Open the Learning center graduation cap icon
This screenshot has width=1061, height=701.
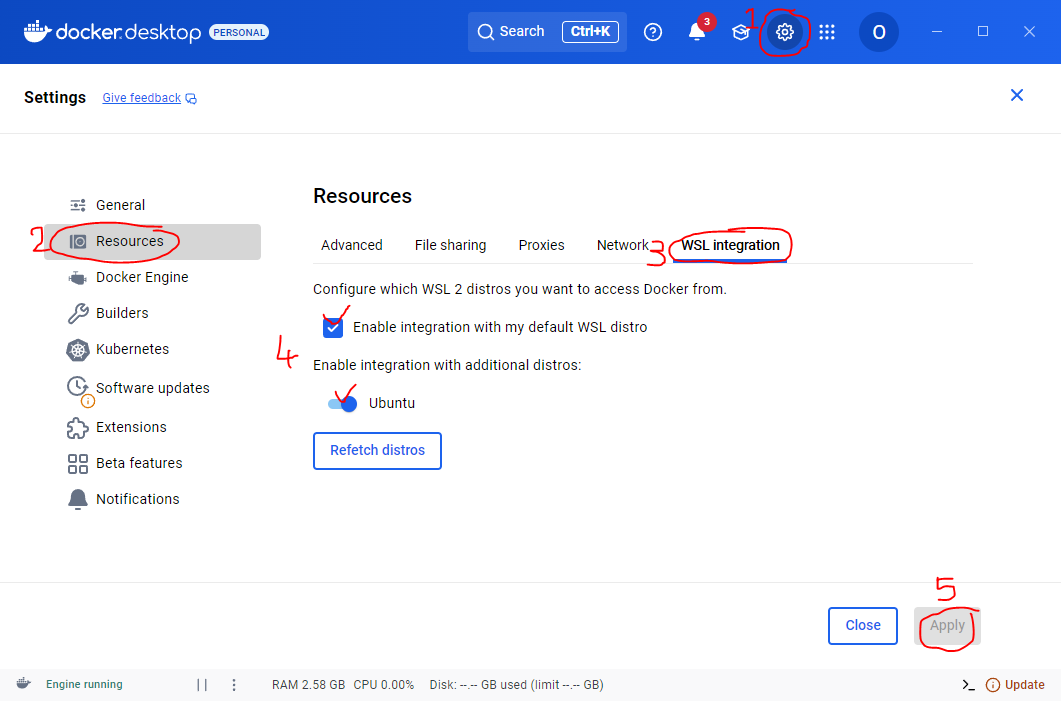pos(741,32)
